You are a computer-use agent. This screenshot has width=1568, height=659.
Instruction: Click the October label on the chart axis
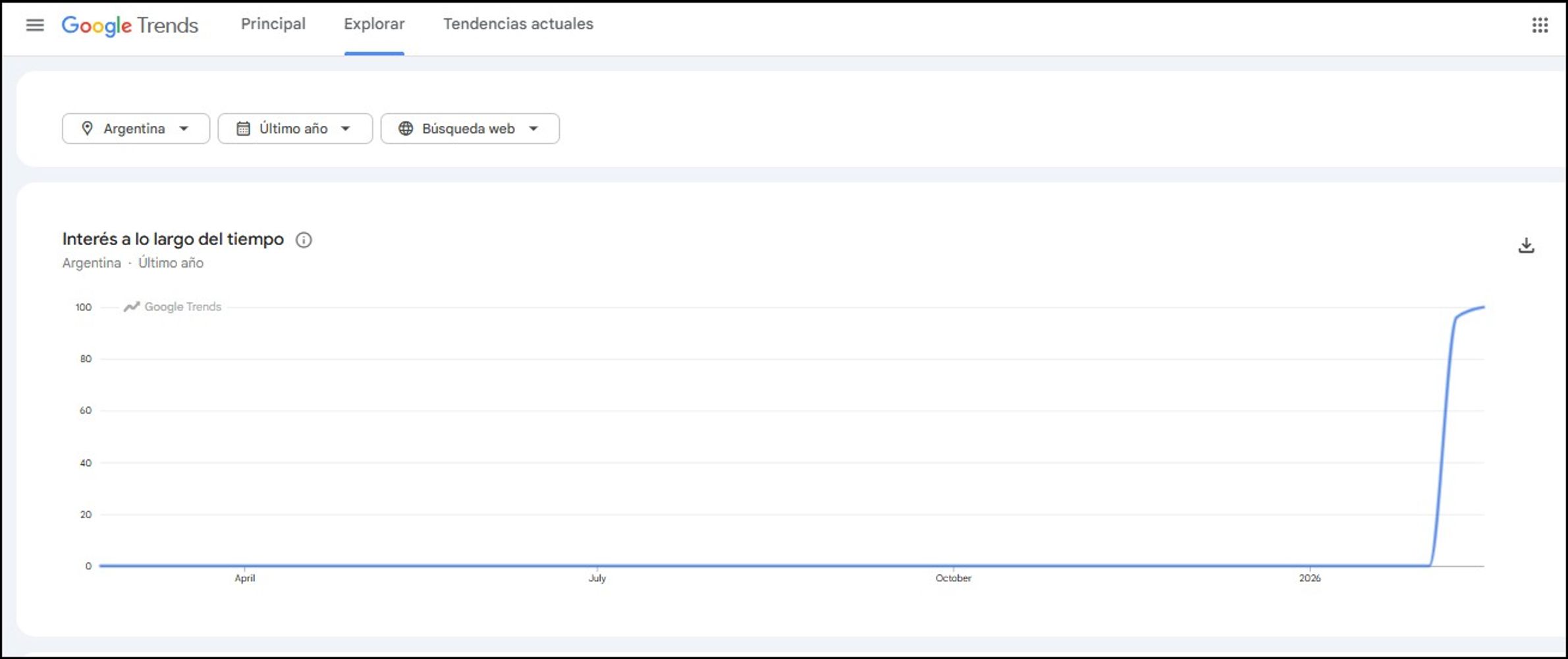tap(954, 578)
